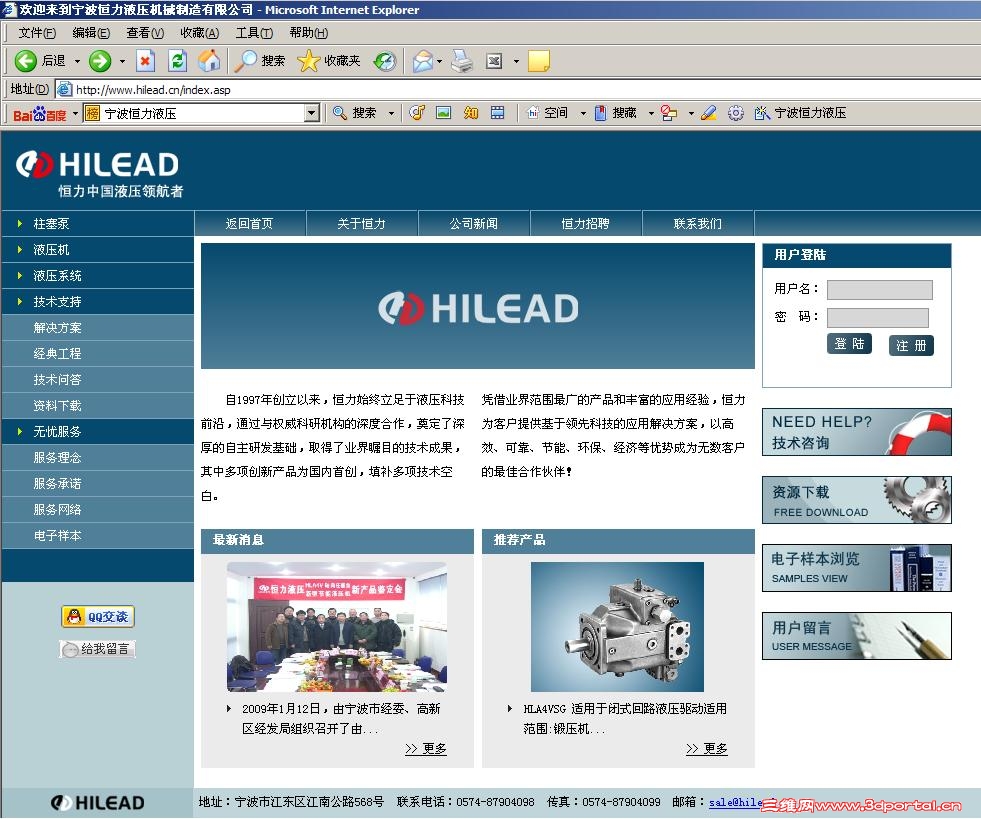Screen dimensions: 981x819
Task: Click the hydraulic pump product image
Action: (x=617, y=626)
